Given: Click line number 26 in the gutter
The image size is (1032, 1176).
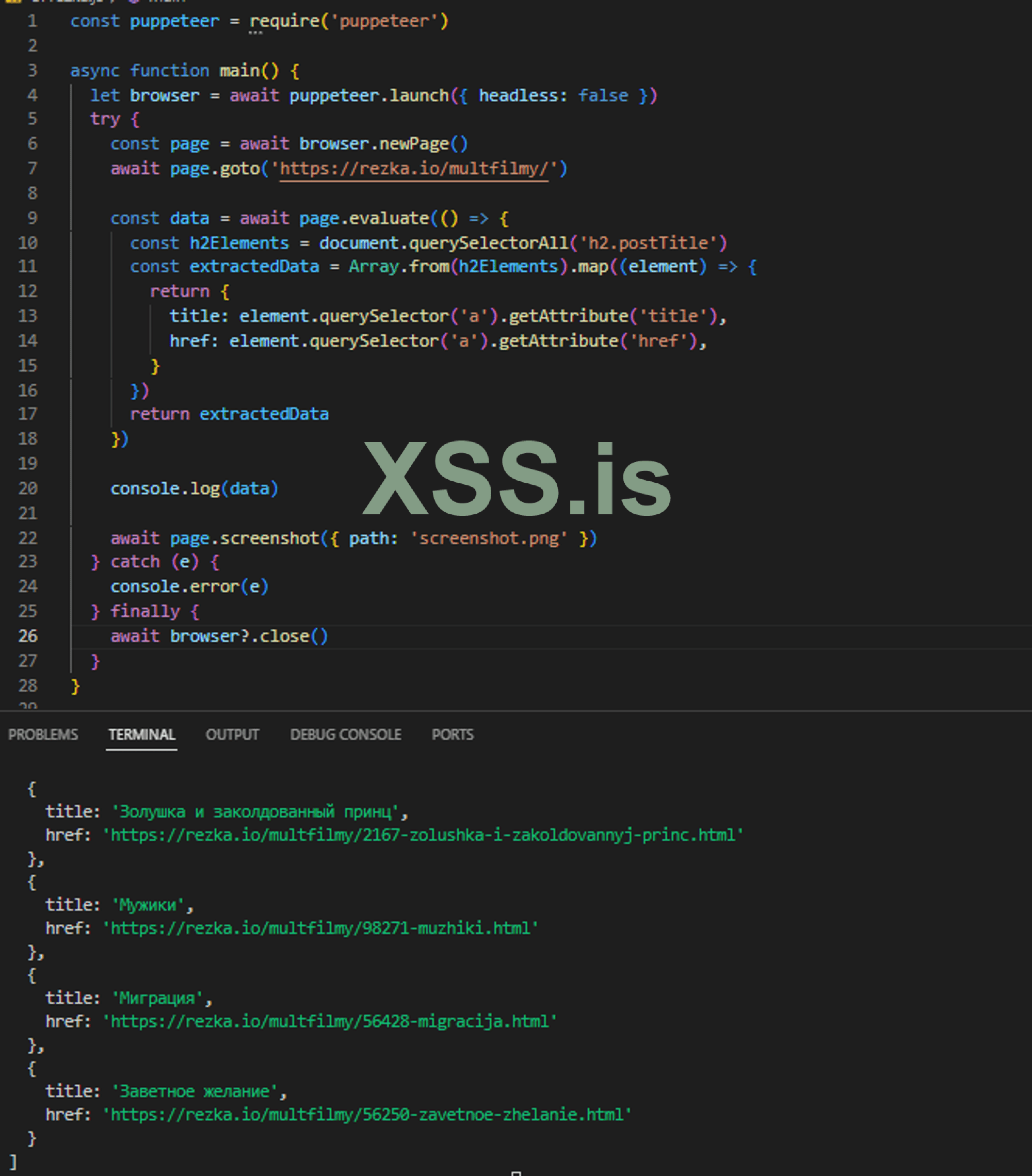Looking at the screenshot, I should tap(28, 636).
